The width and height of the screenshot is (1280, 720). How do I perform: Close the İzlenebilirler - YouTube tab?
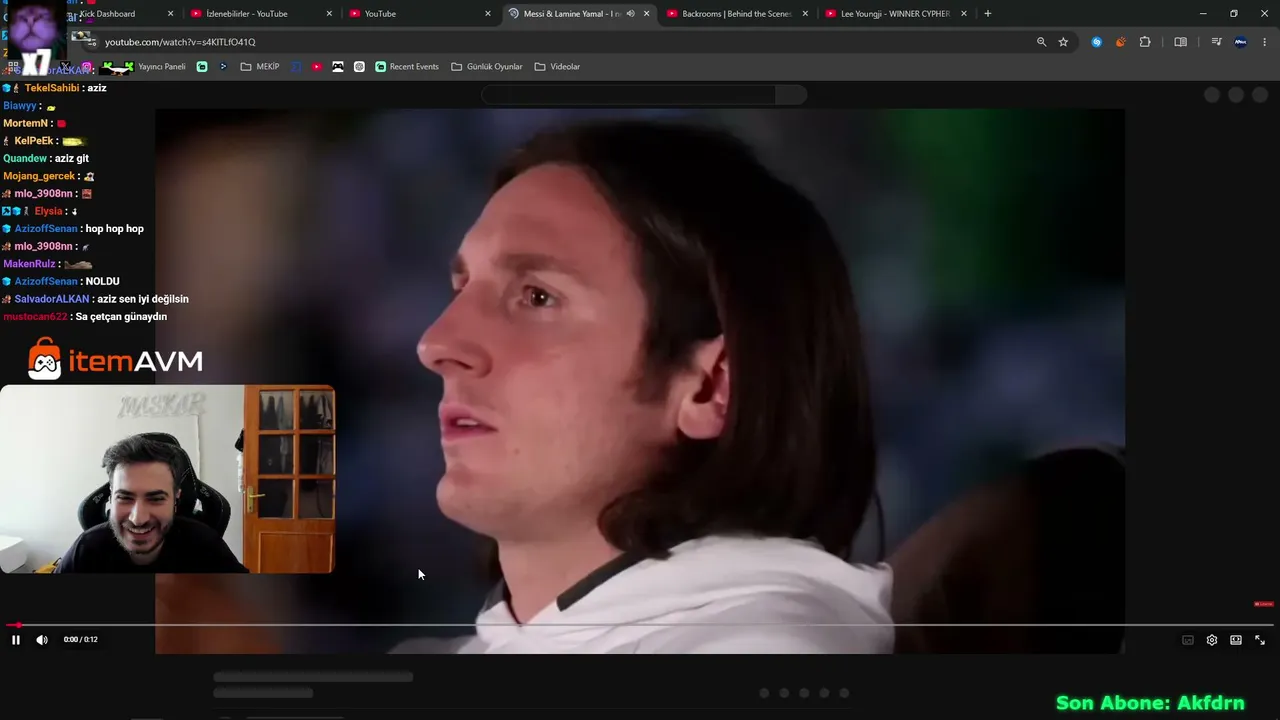329,14
